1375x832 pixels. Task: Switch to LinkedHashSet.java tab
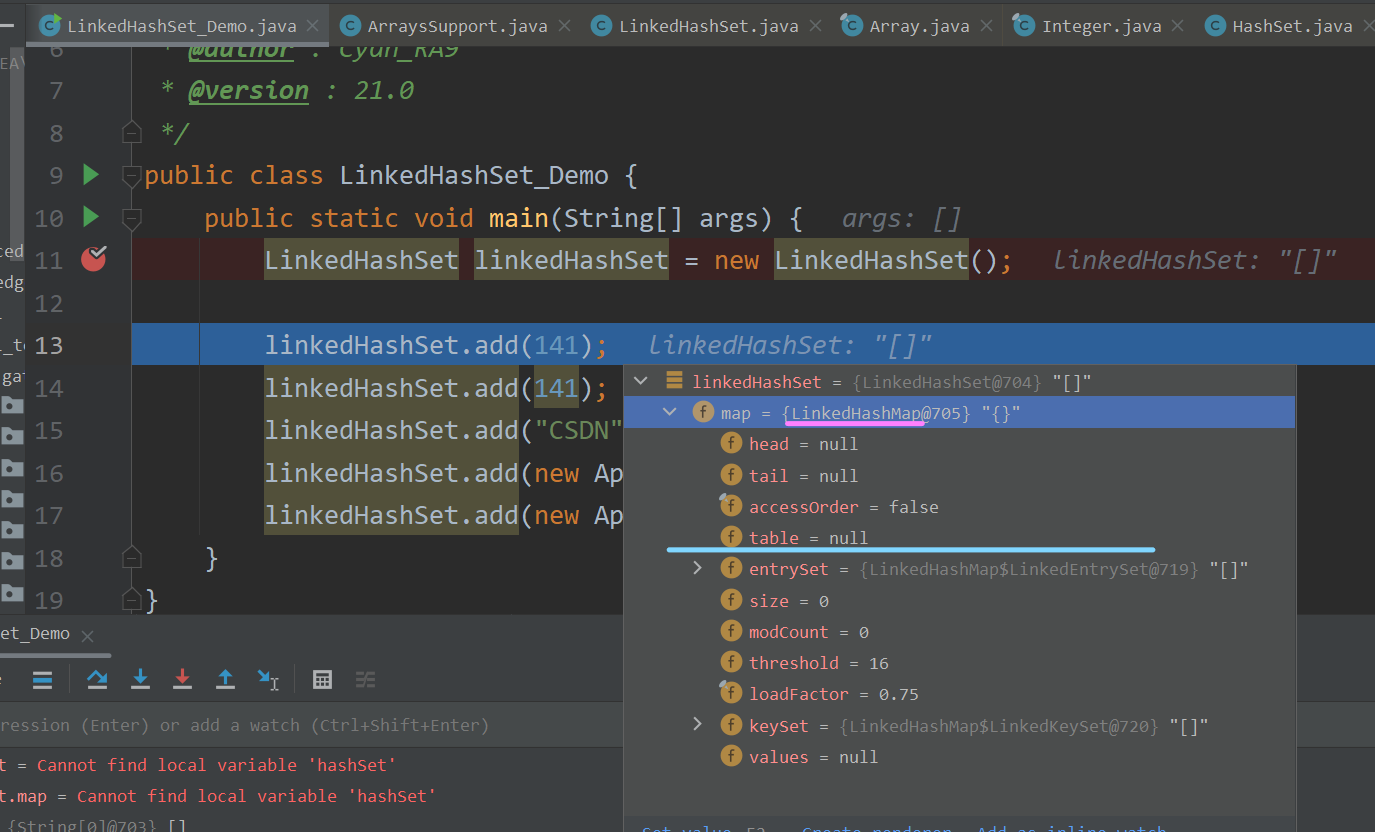point(707,26)
